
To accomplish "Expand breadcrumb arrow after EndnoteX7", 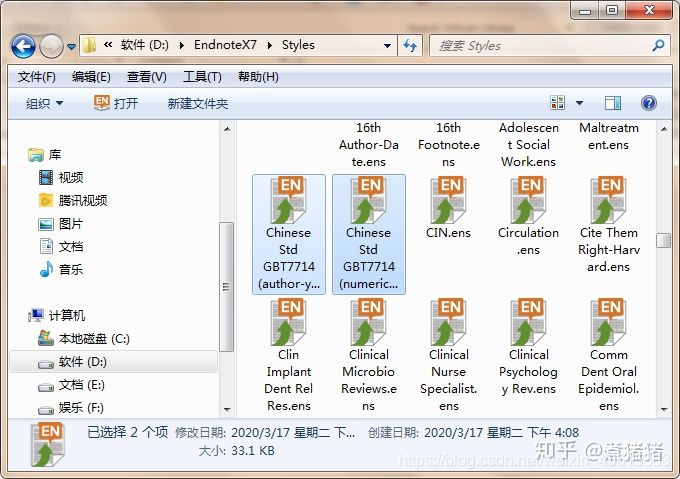I will pos(269,45).
